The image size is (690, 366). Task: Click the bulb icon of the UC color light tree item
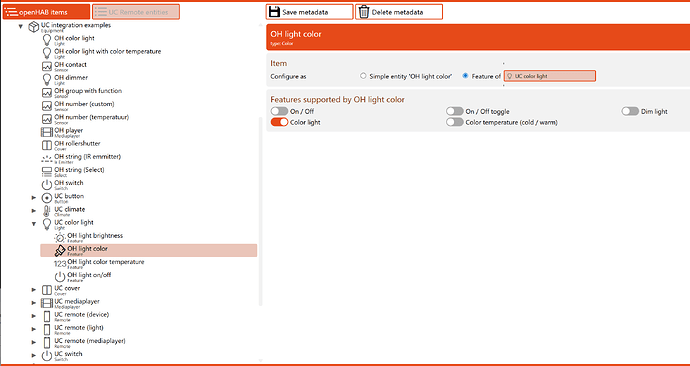pos(47,224)
